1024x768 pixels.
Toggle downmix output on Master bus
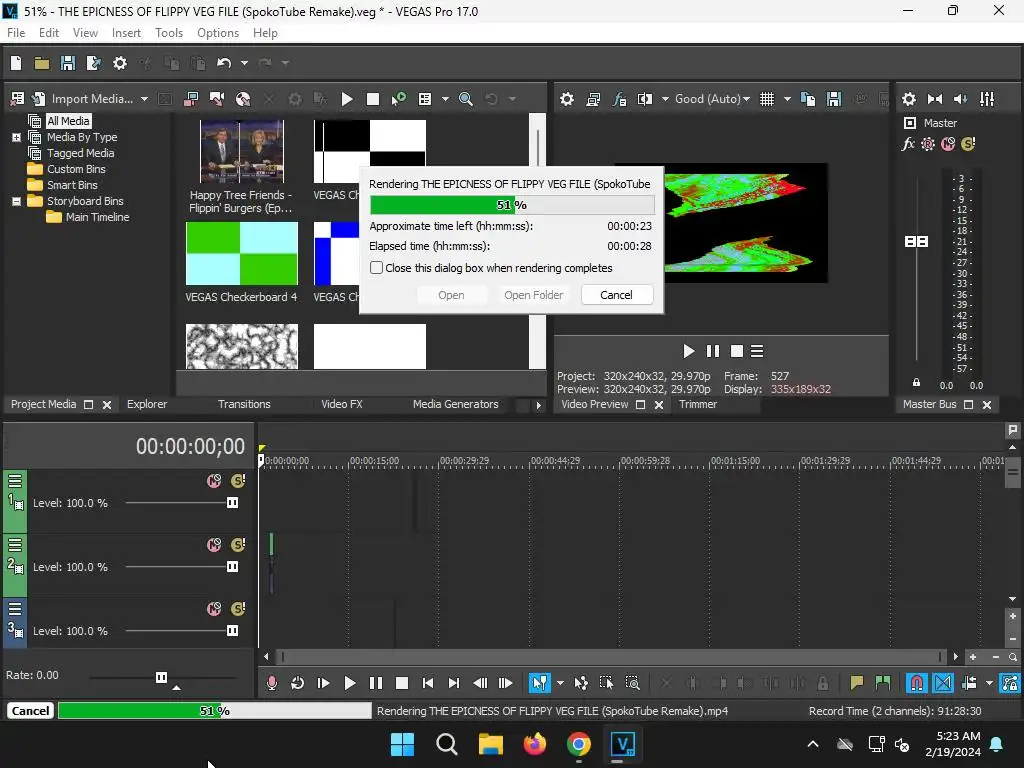point(935,99)
